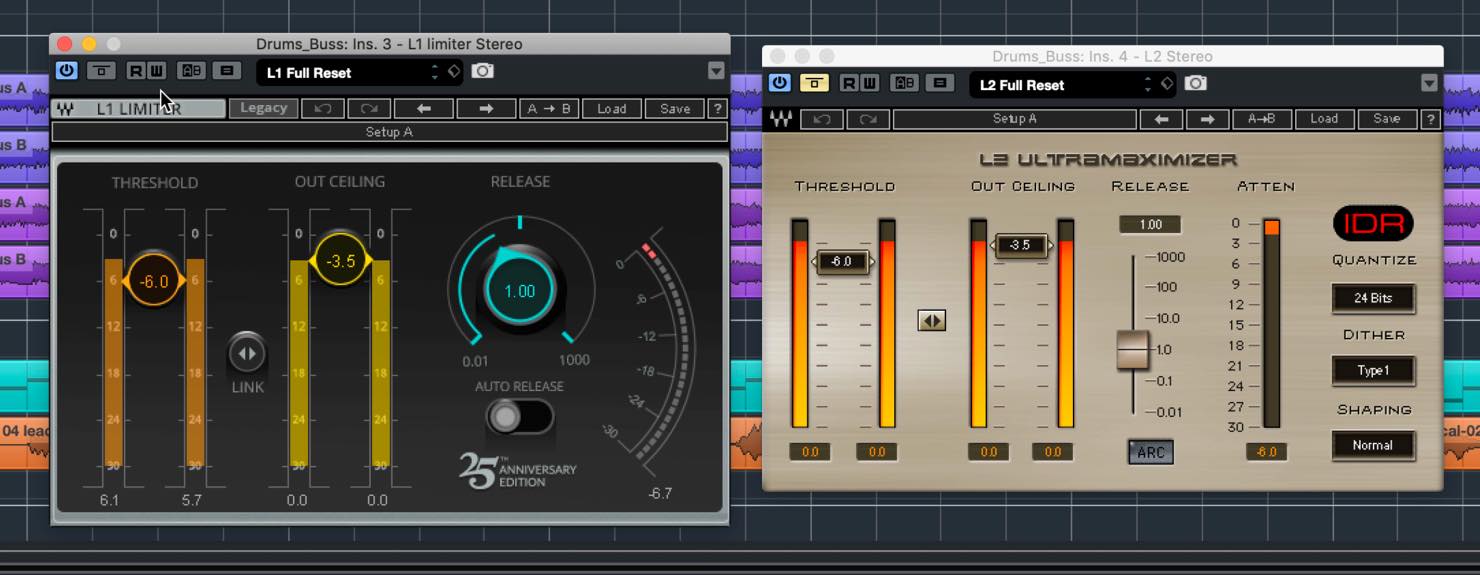
Task: Load next preset in L2 toolbar
Action: click(x=1207, y=119)
